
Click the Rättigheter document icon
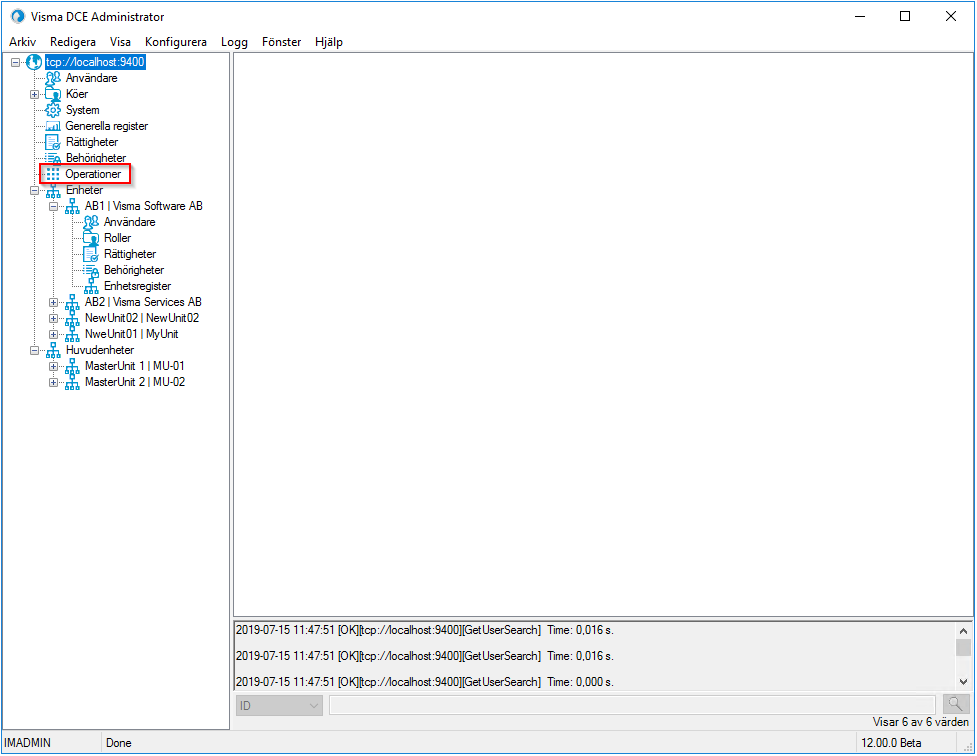[x=52, y=142]
